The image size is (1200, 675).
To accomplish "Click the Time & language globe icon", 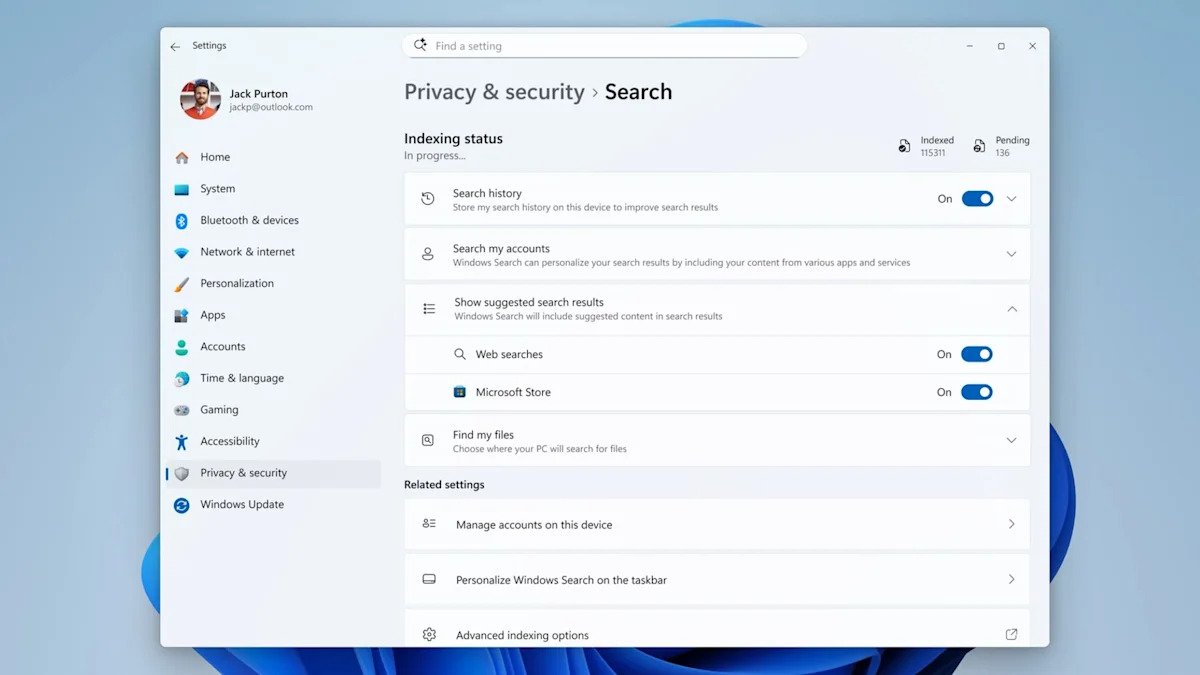I will click(x=181, y=378).
